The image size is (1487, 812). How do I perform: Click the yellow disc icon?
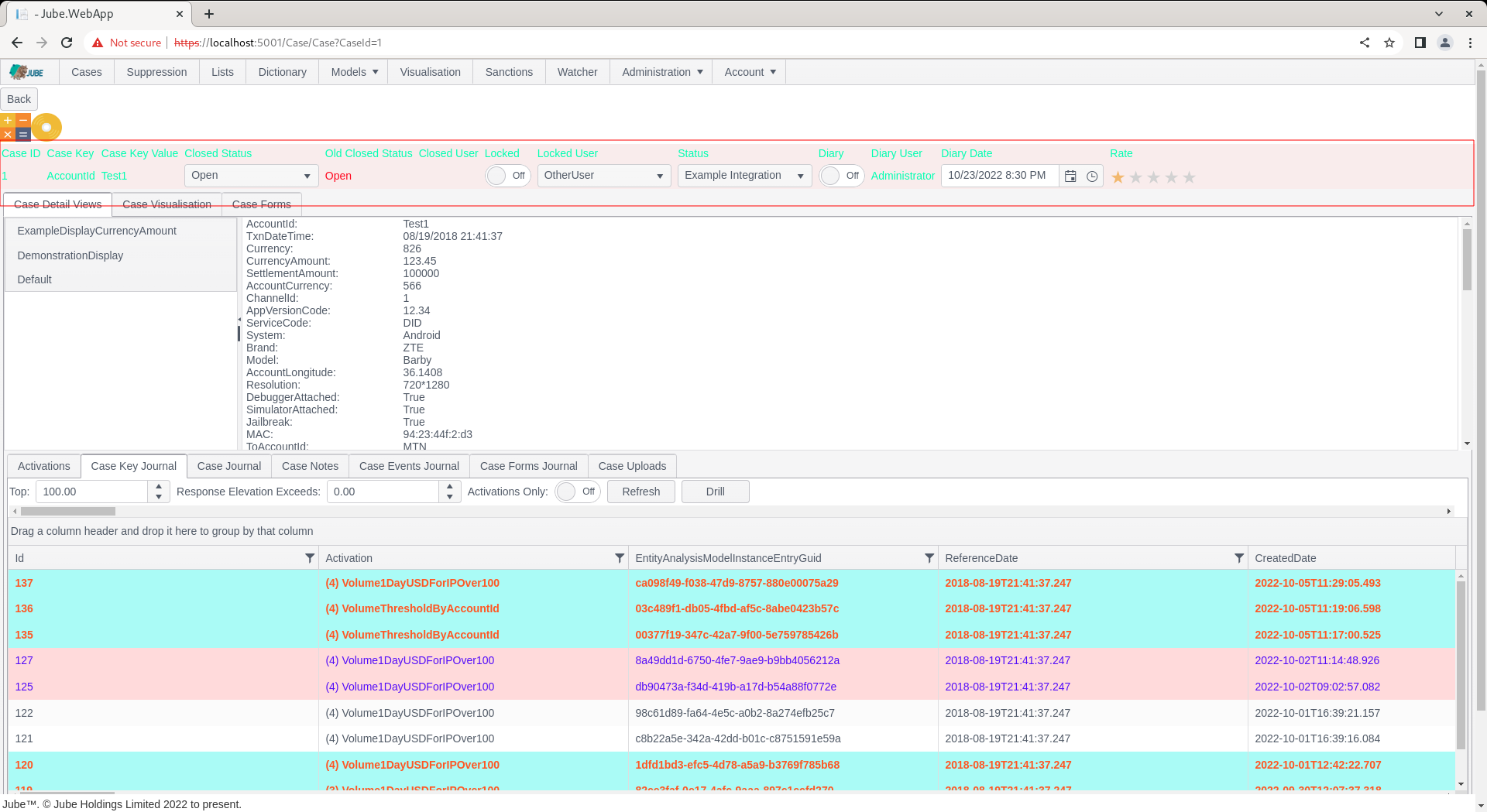pyautogui.click(x=46, y=127)
